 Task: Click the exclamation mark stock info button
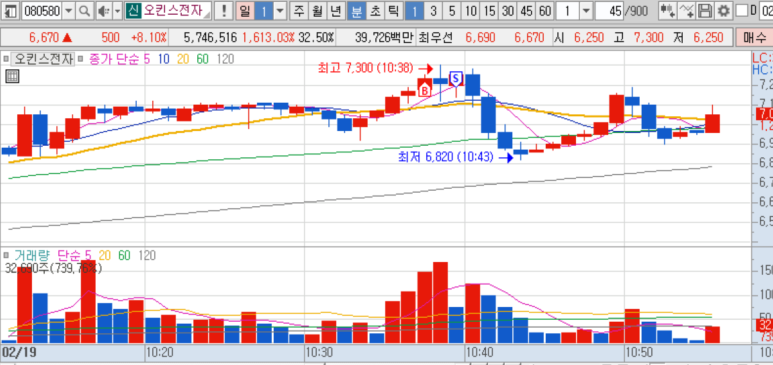[224, 11]
